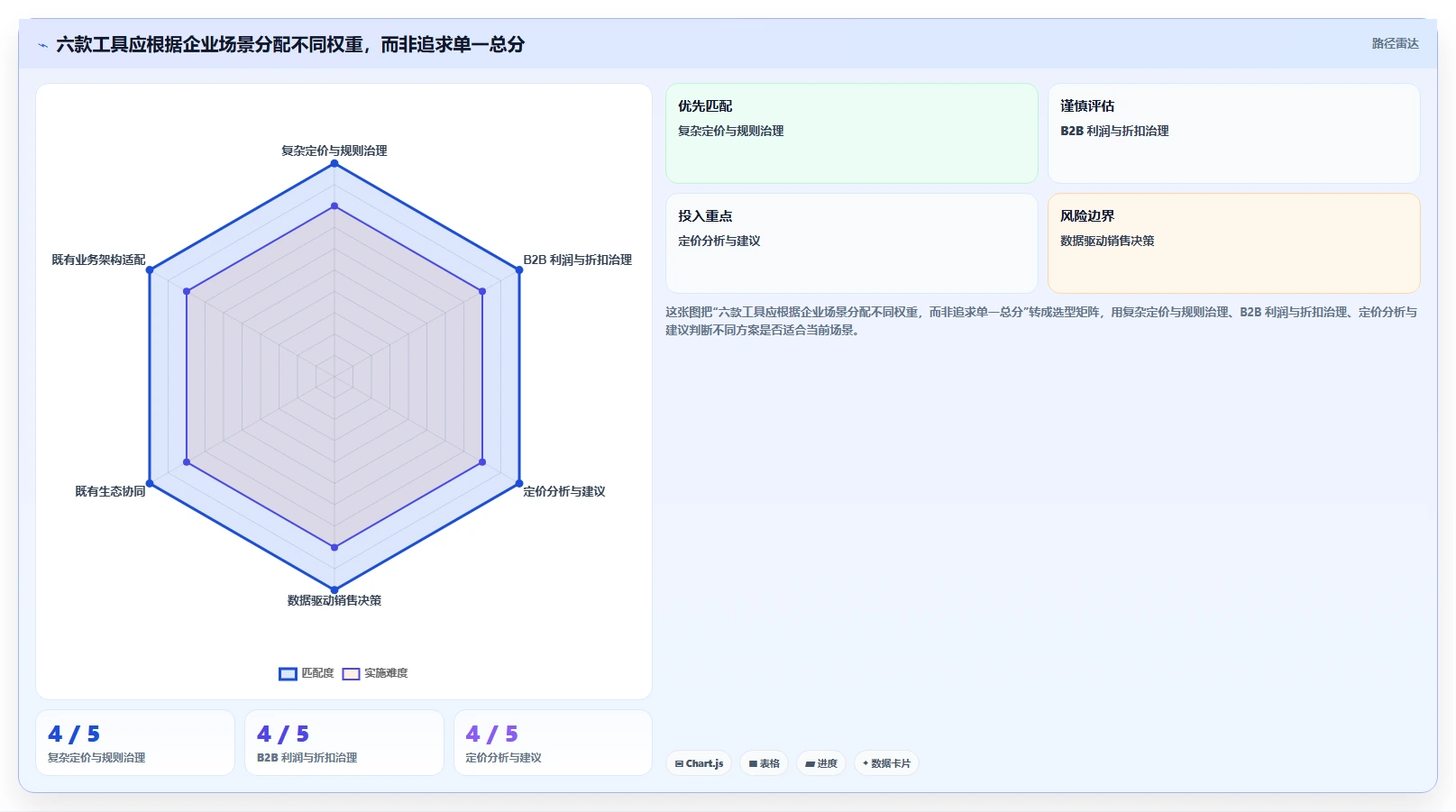The width and height of the screenshot is (1456, 812).
Task: Click the 定价分析与建议 radar axis label
Action: [564, 491]
